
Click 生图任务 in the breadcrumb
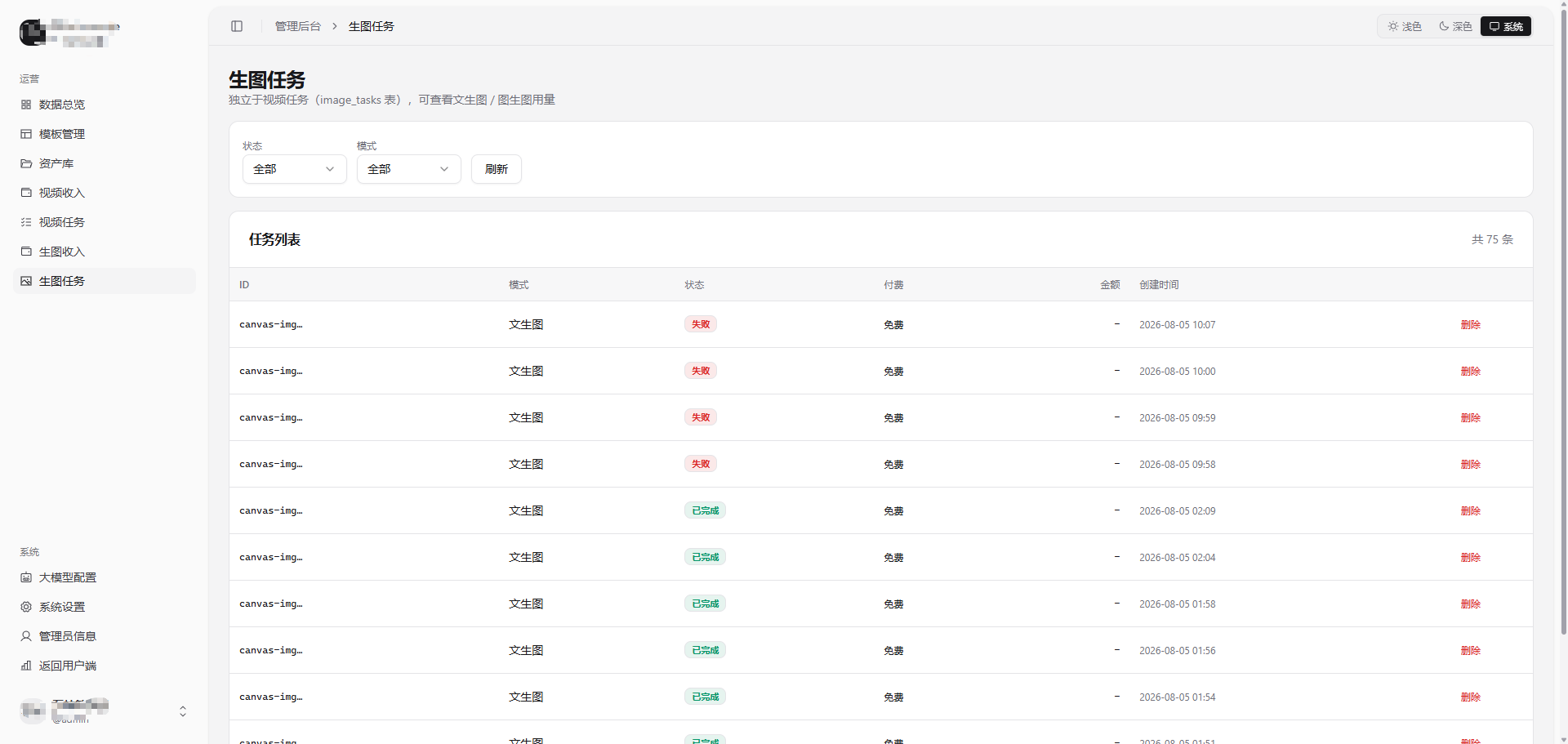point(372,26)
